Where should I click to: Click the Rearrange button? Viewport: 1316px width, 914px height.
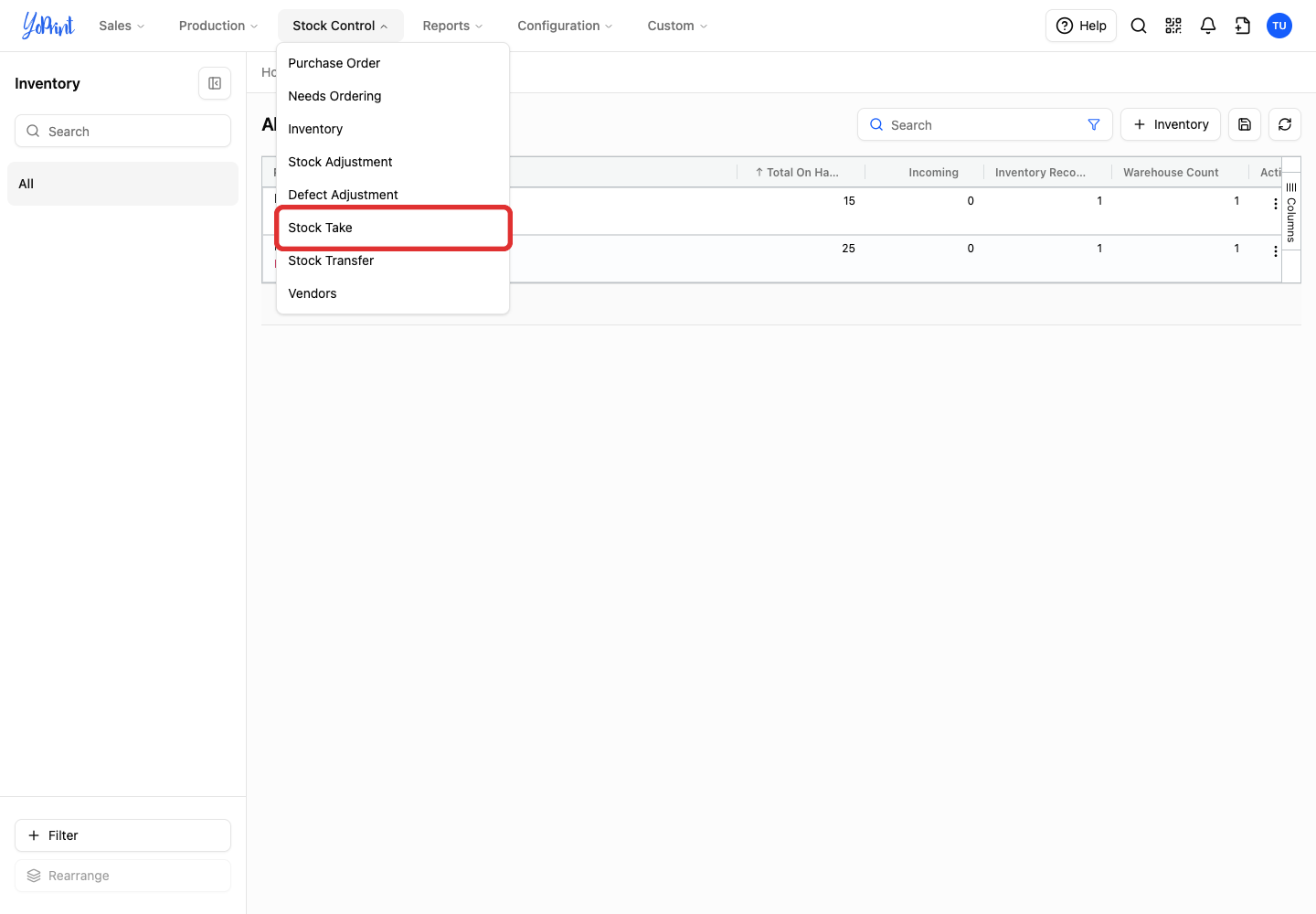coord(122,876)
